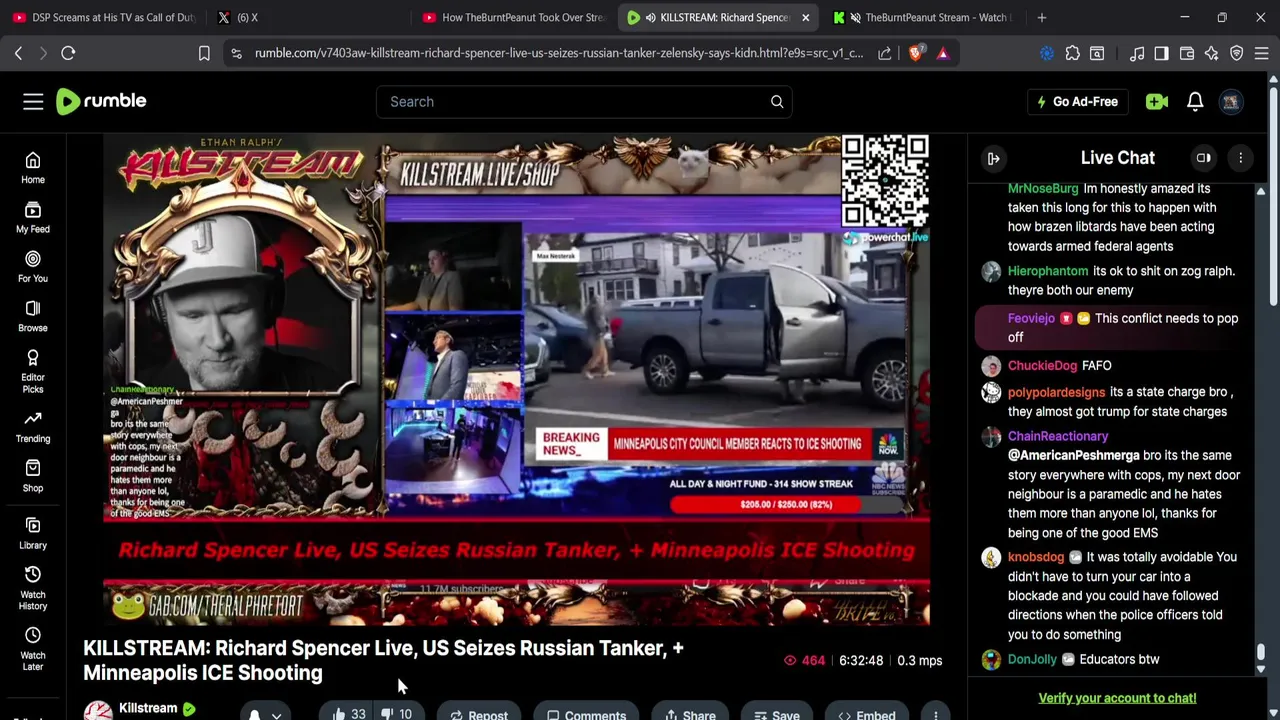The image size is (1280, 720).
Task: Open the notifications bell
Action: [1195, 101]
